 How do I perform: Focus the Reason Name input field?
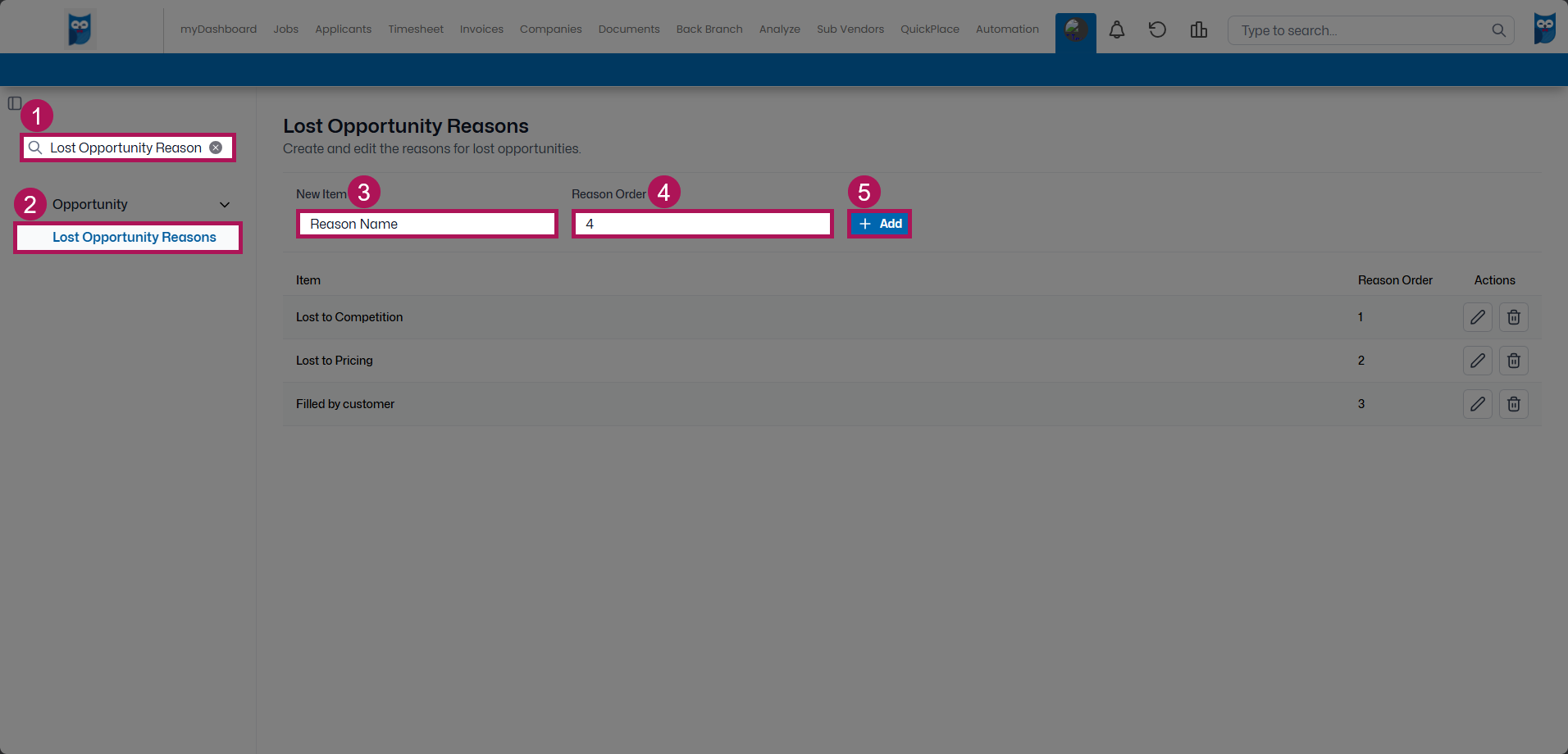click(x=426, y=224)
